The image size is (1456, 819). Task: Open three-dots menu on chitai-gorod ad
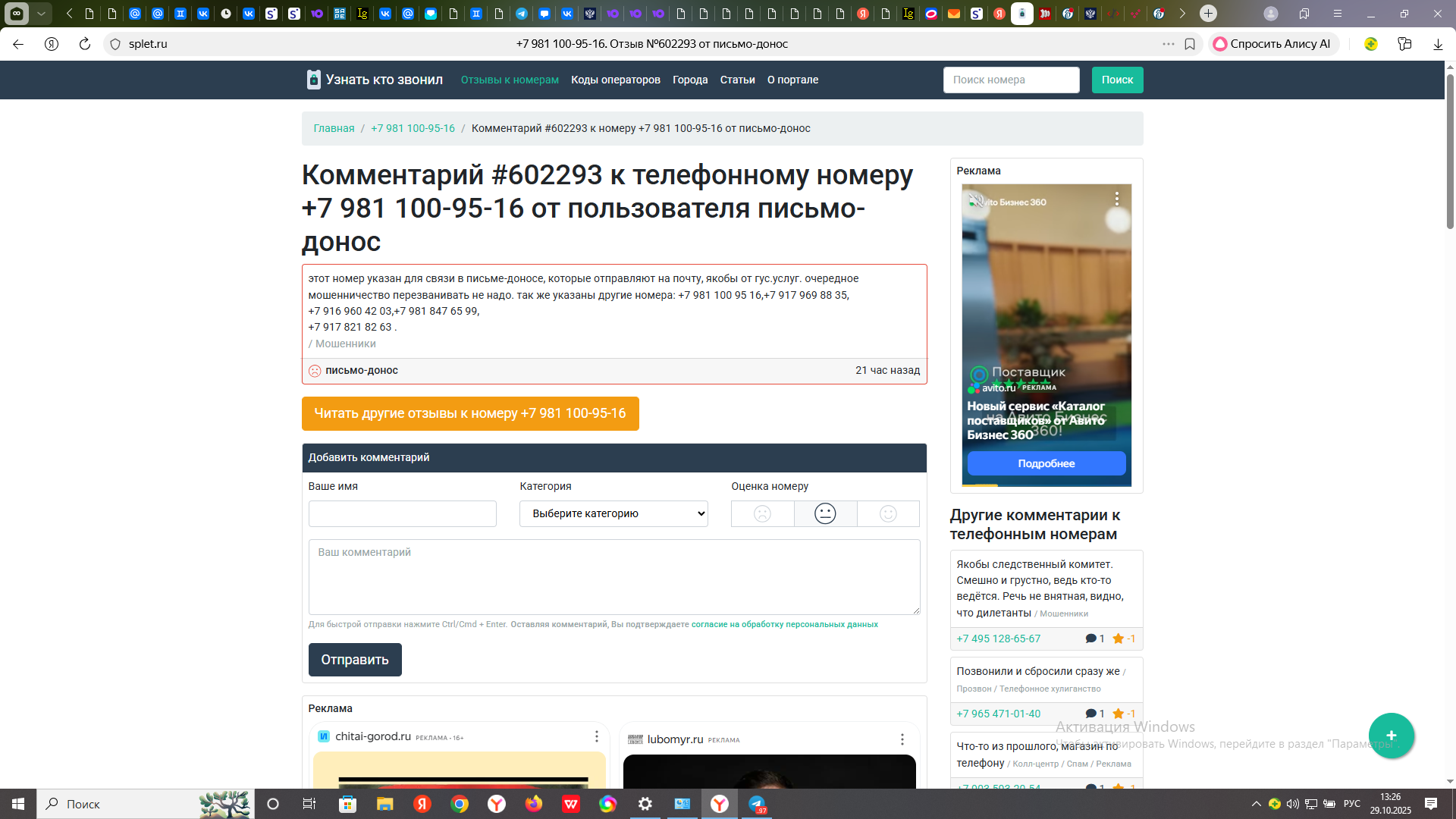(597, 736)
